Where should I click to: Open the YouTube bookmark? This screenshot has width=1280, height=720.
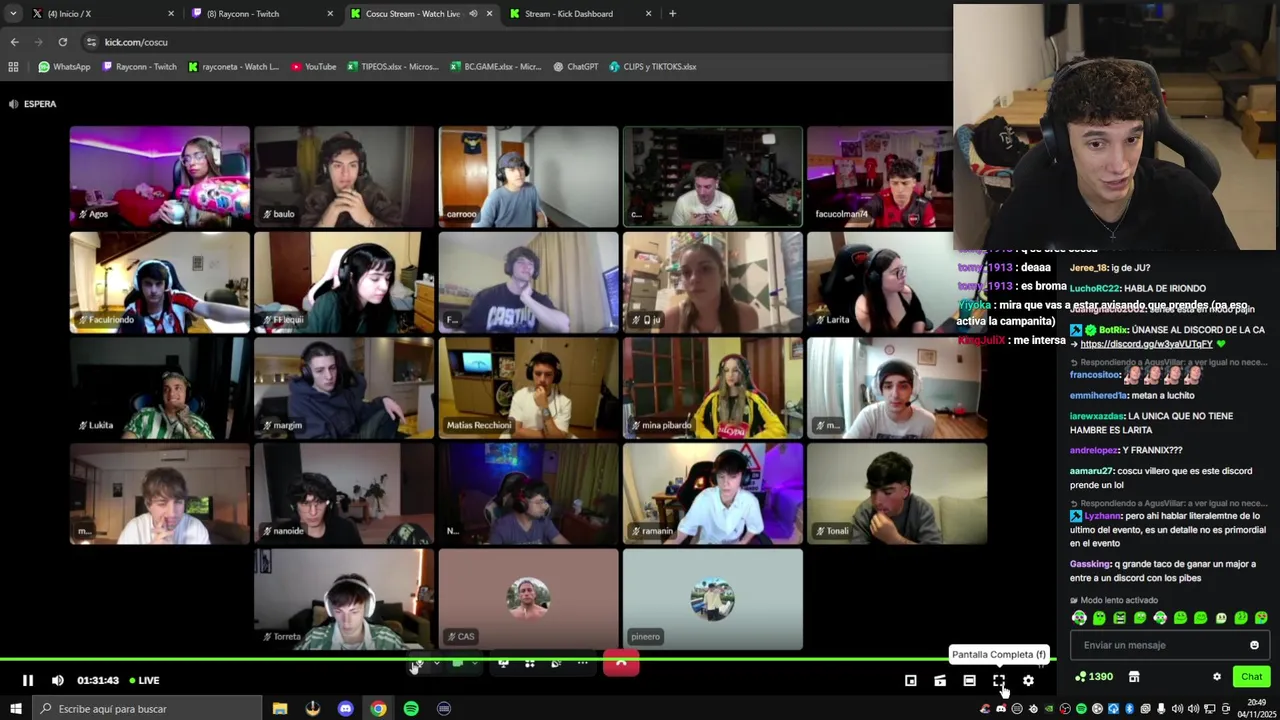[x=314, y=67]
